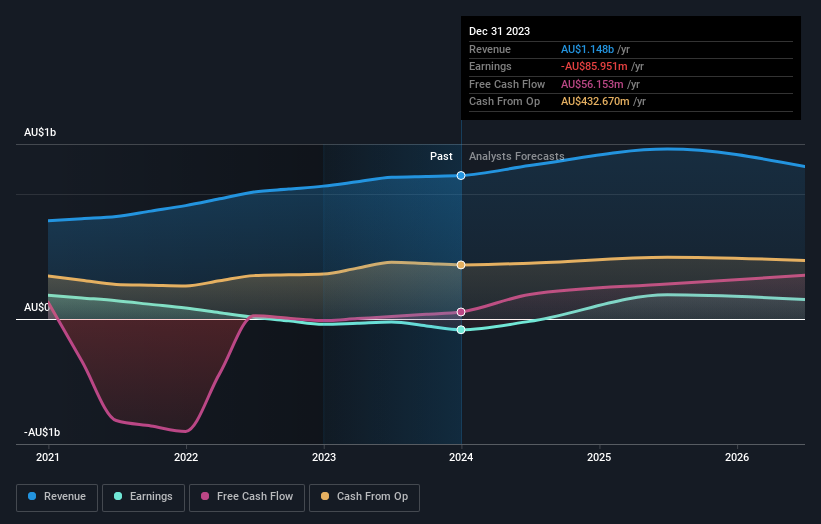Click the AU$432.670m cash from op value

click(595, 102)
